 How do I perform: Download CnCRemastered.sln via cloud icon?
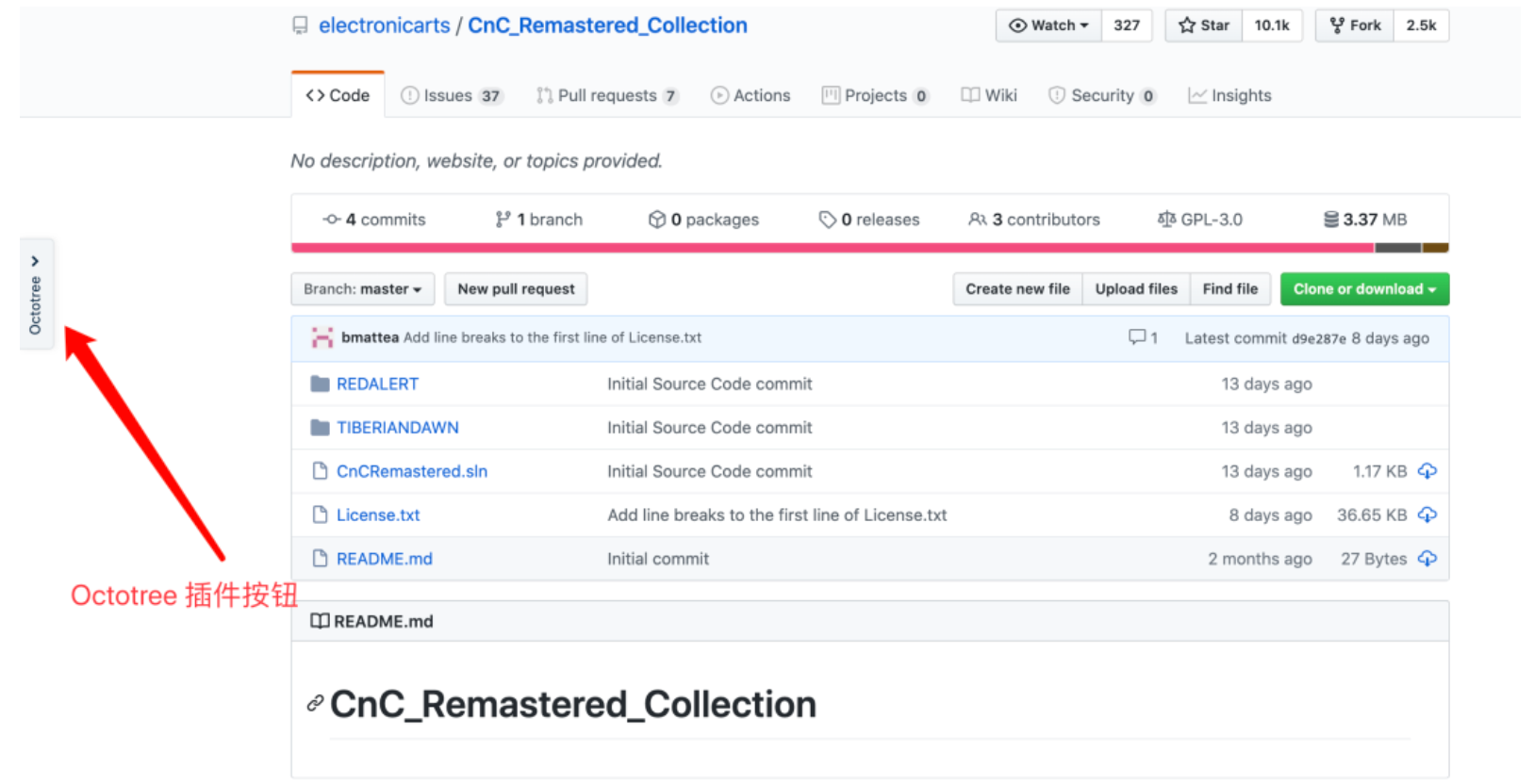[1427, 470]
